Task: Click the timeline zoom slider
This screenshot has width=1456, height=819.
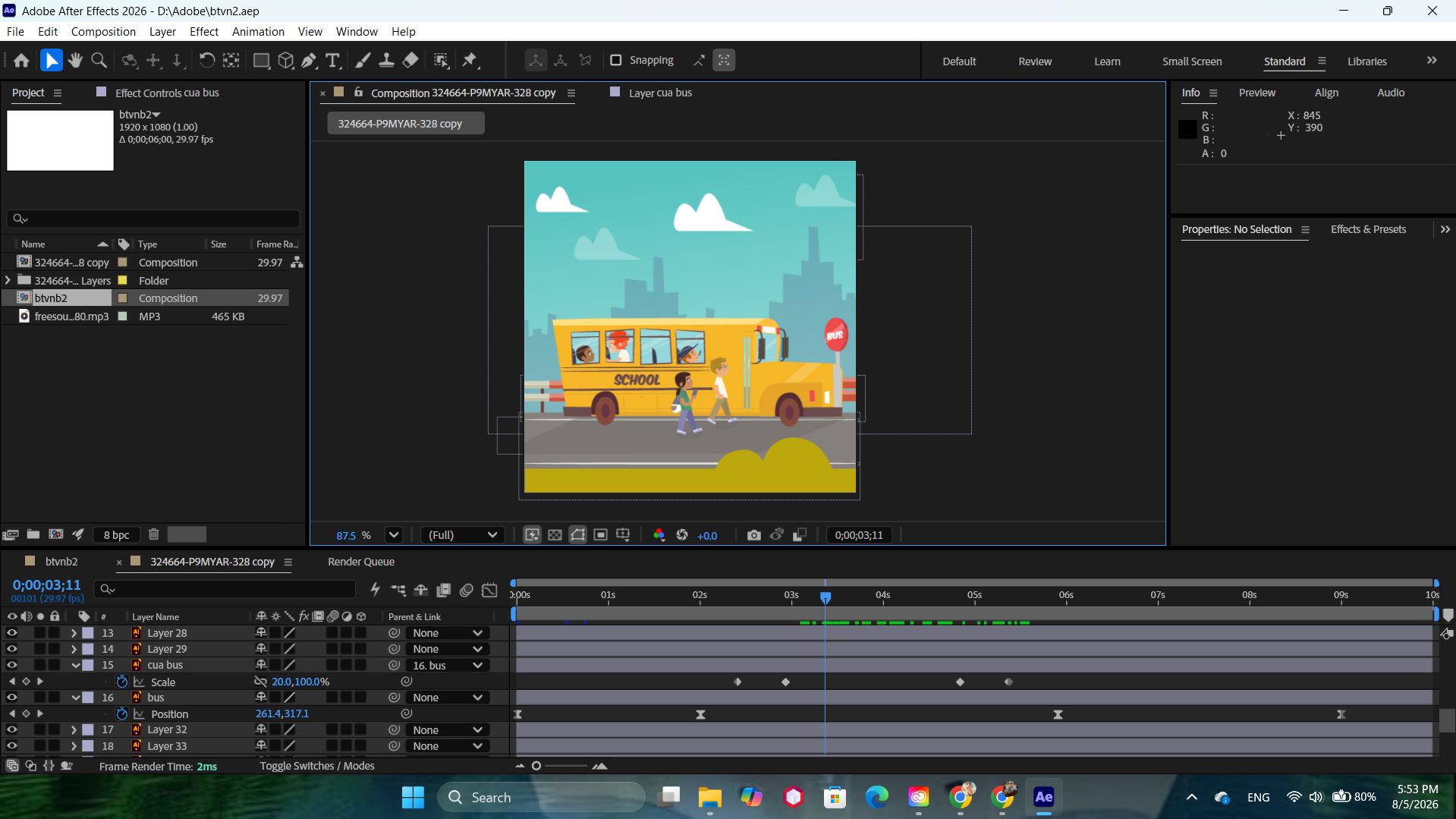Action: point(561,766)
